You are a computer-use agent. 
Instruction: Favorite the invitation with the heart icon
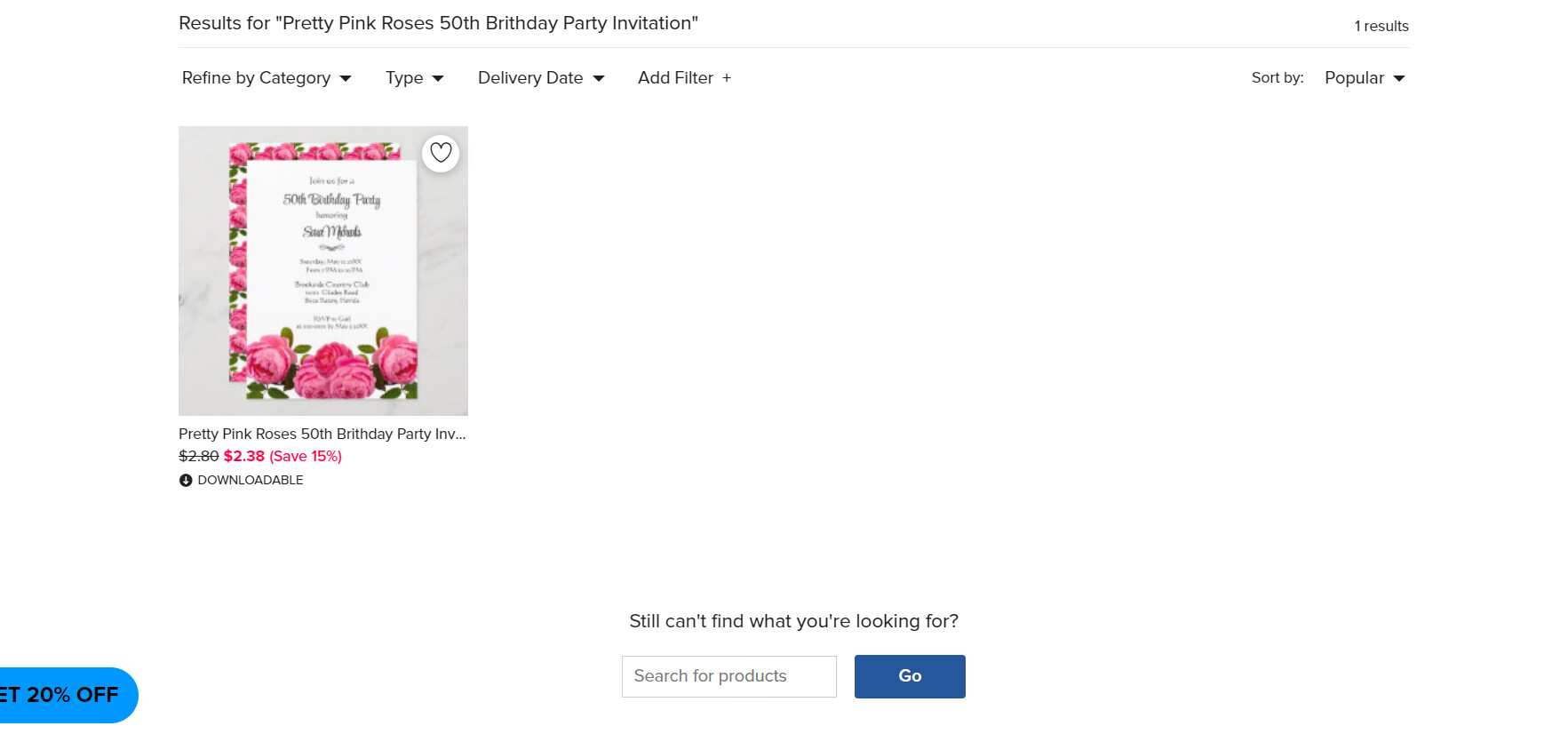coord(441,153)
